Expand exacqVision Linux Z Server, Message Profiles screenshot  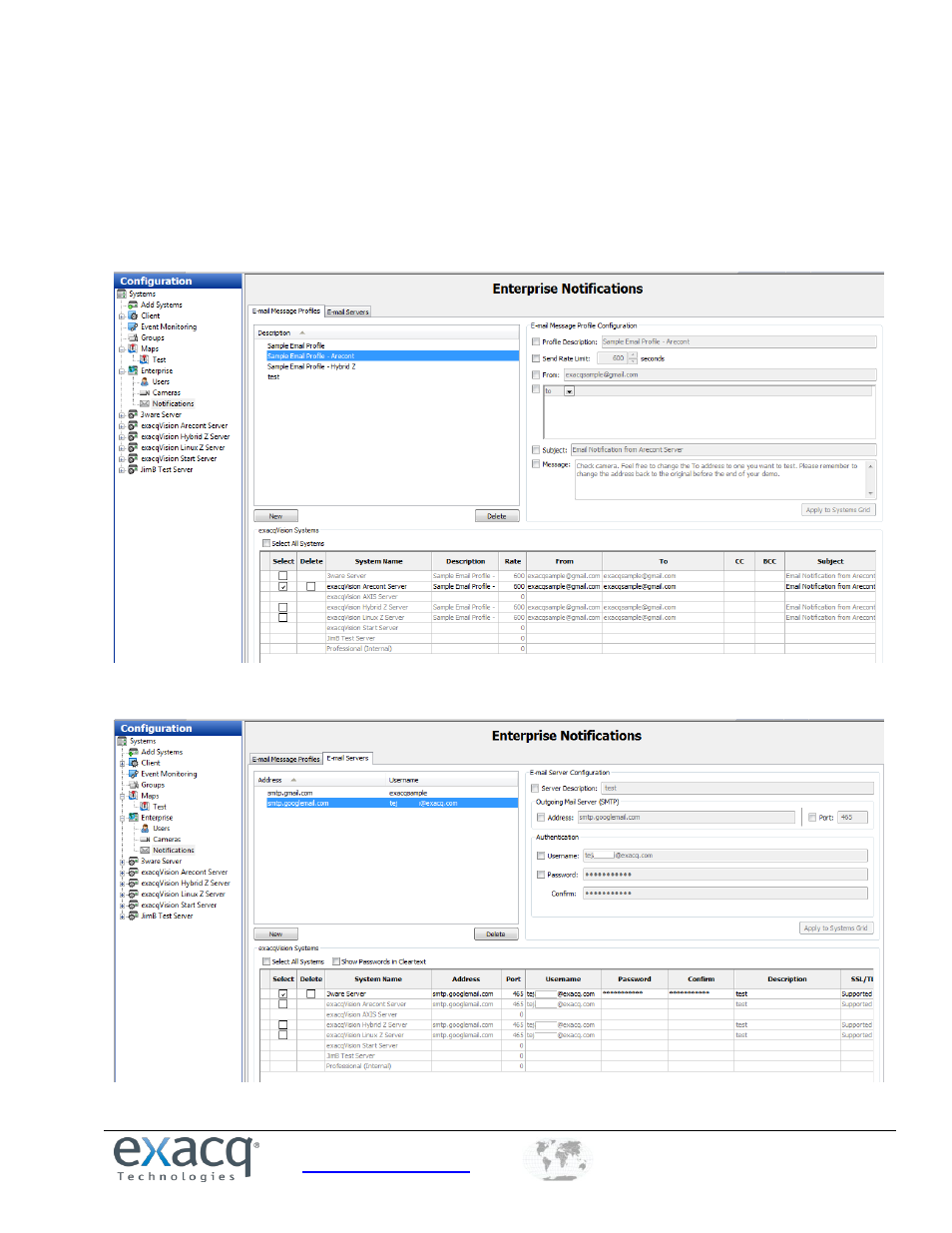point(122,447)
